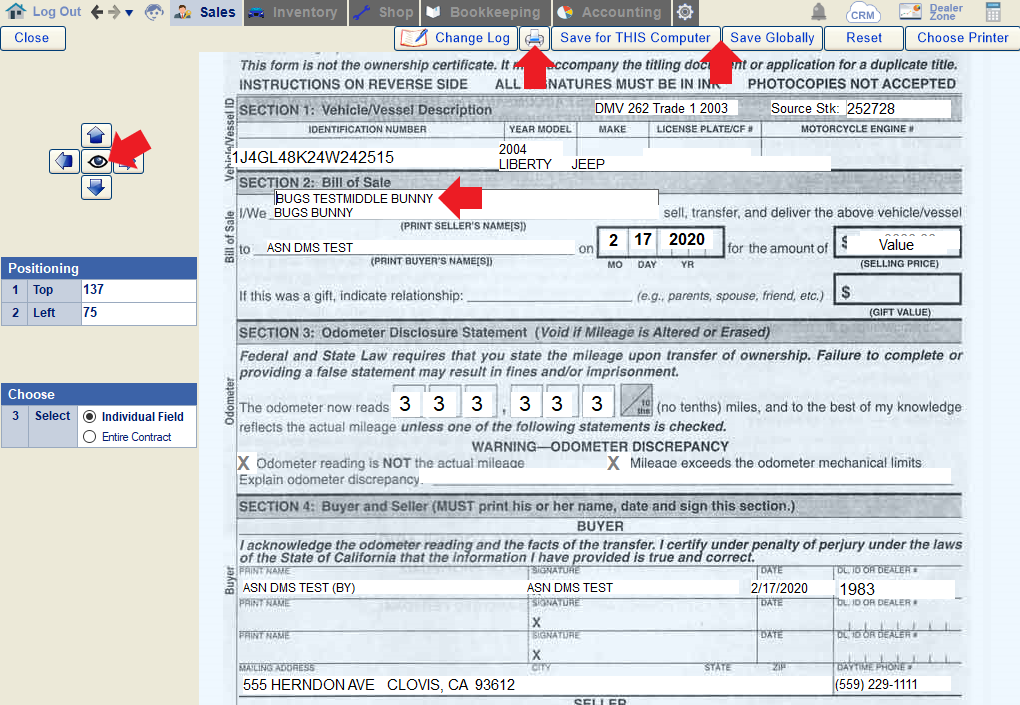Click the face icon beside Sales
Screen dimensions: 1020x705
tap(154, 12)
